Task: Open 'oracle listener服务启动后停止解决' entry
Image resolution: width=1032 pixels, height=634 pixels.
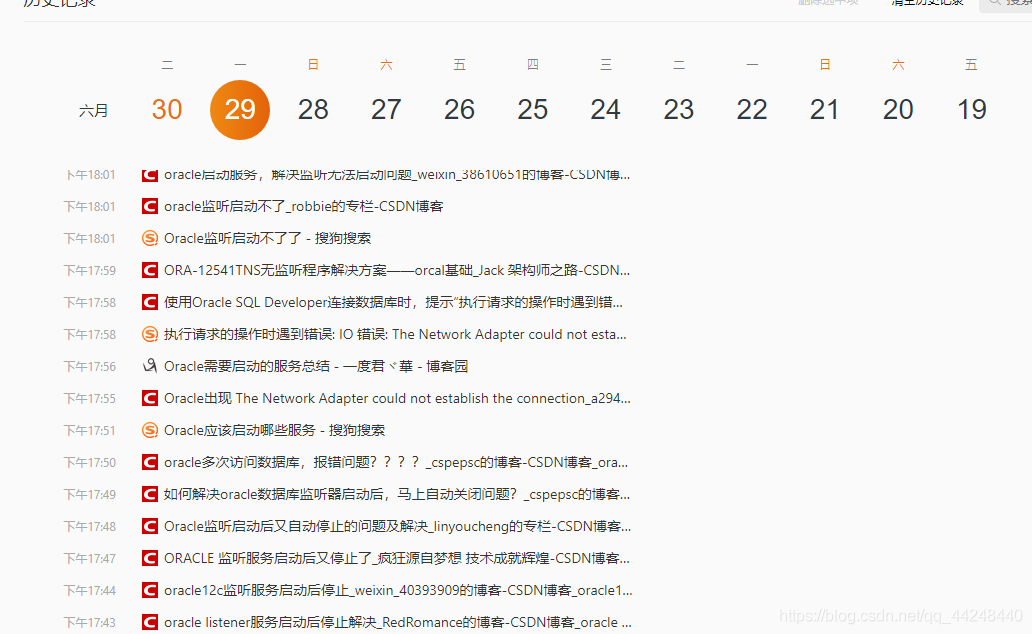Action: point(398,622)
